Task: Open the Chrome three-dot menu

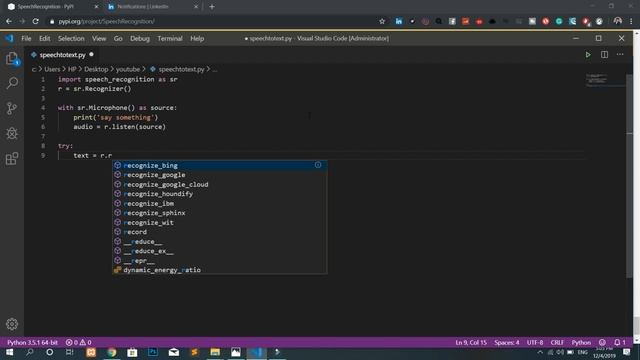Action: click(x=631, y=21)
